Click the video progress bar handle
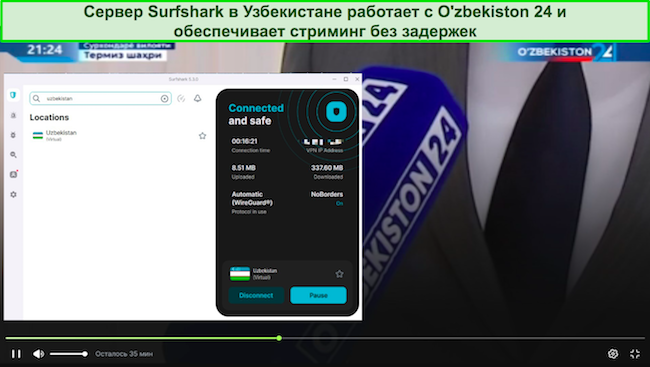 click(x=279, y=338)
